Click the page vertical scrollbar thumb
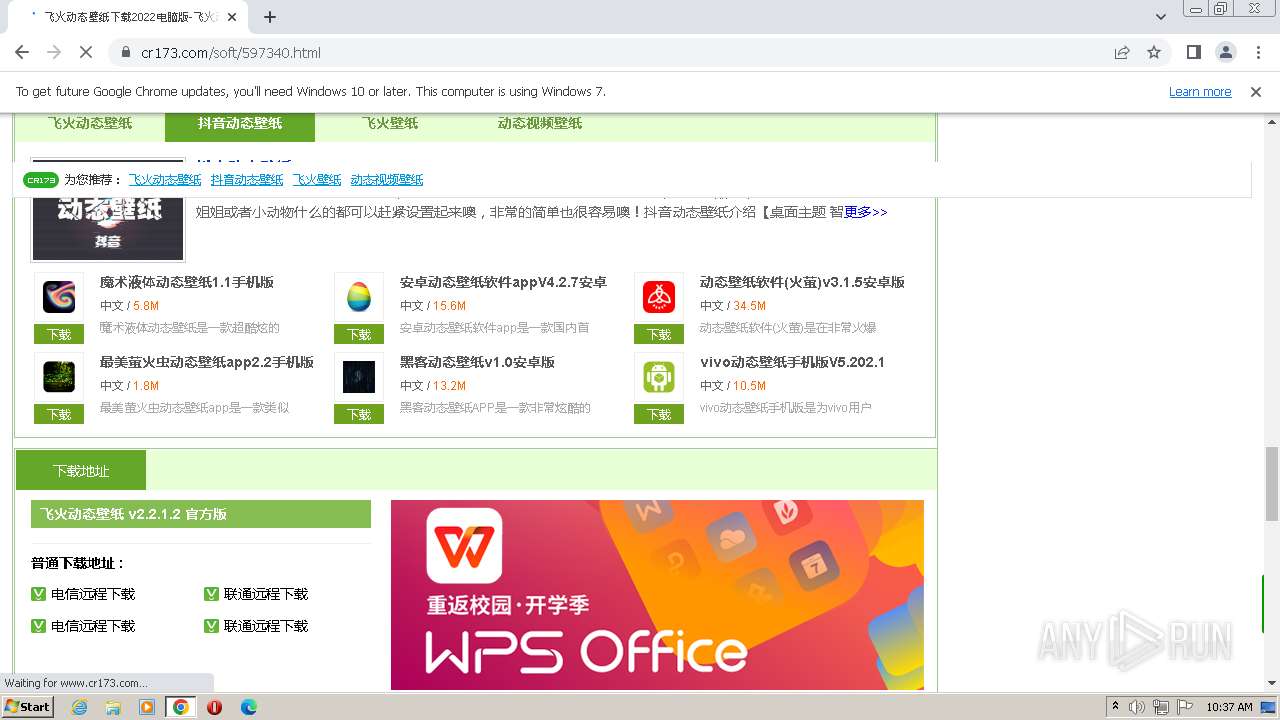This screenshot has height=720, width=1280. pos(1271,484)
